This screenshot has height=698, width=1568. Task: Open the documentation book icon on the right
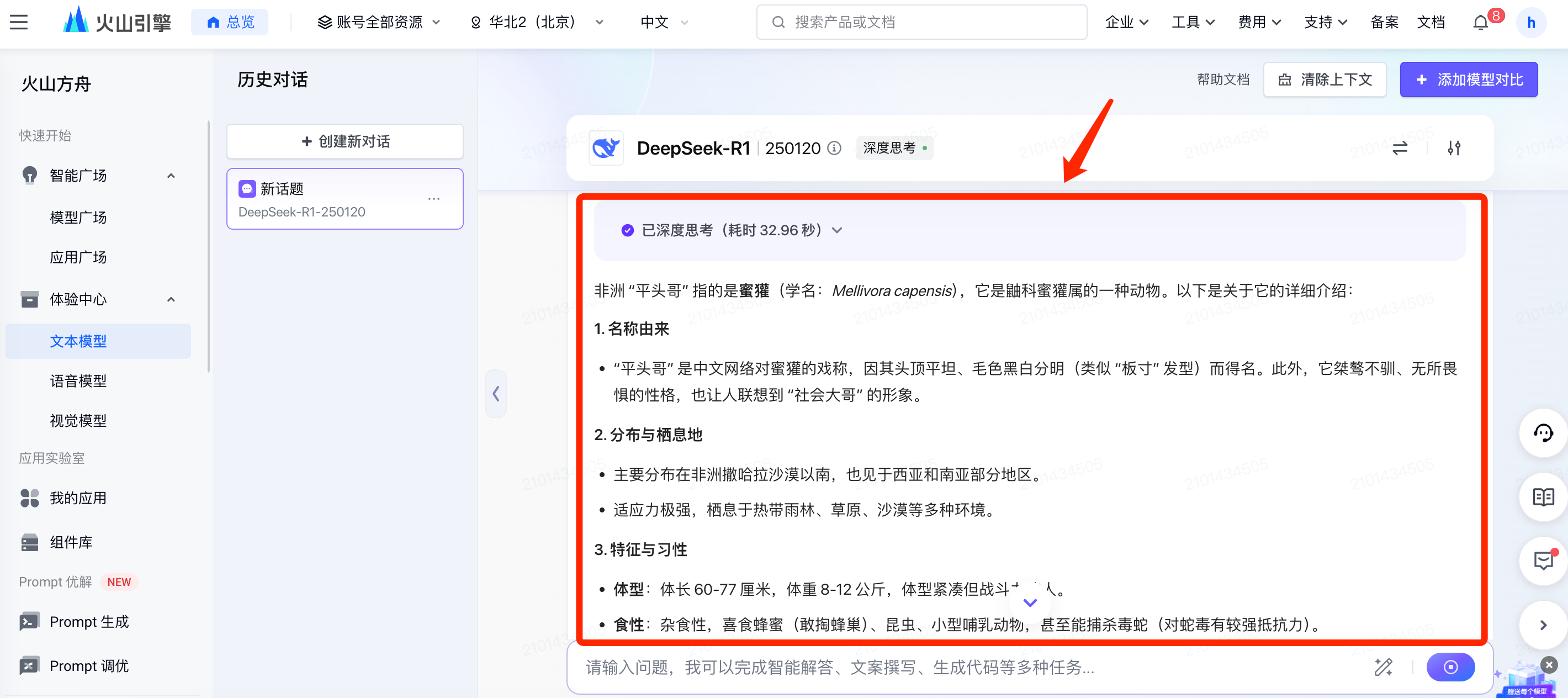click(x=1543, y=497)
